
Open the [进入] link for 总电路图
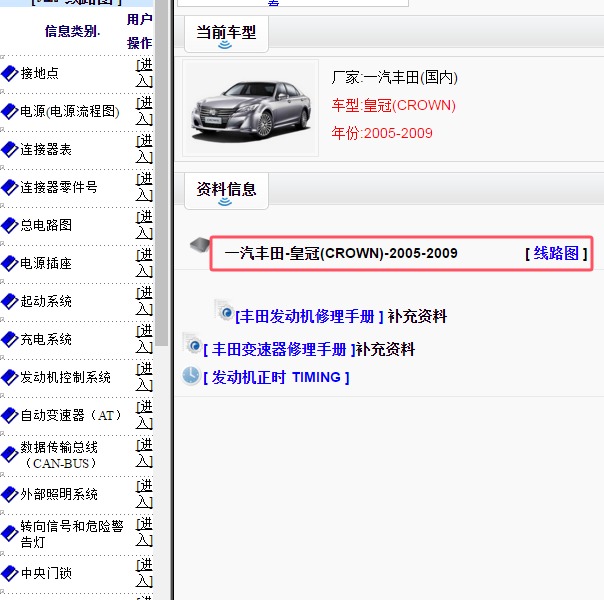pyautogui.click(x=144, y=225)
